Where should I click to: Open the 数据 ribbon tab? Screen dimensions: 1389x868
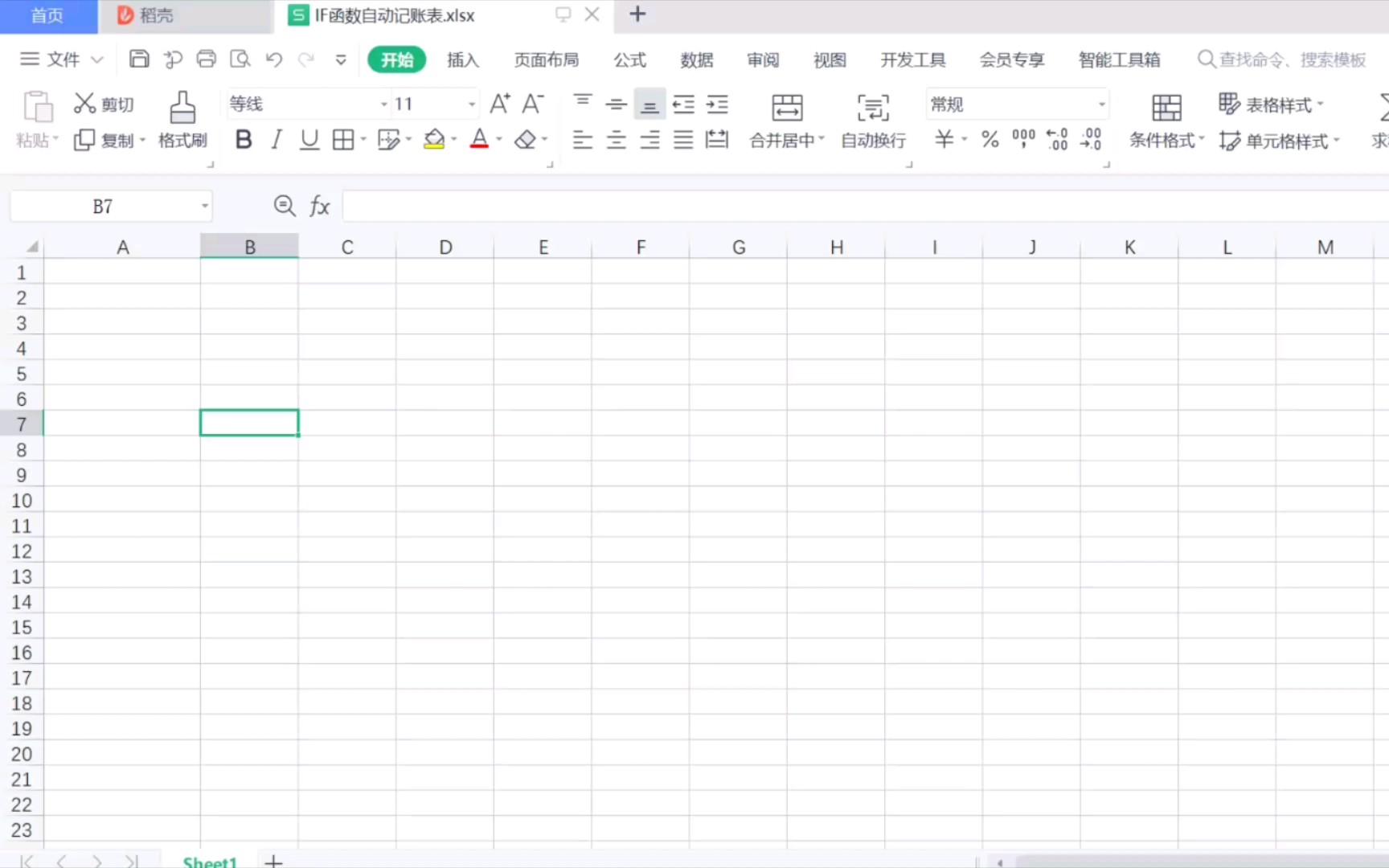(x=697, y=59)
